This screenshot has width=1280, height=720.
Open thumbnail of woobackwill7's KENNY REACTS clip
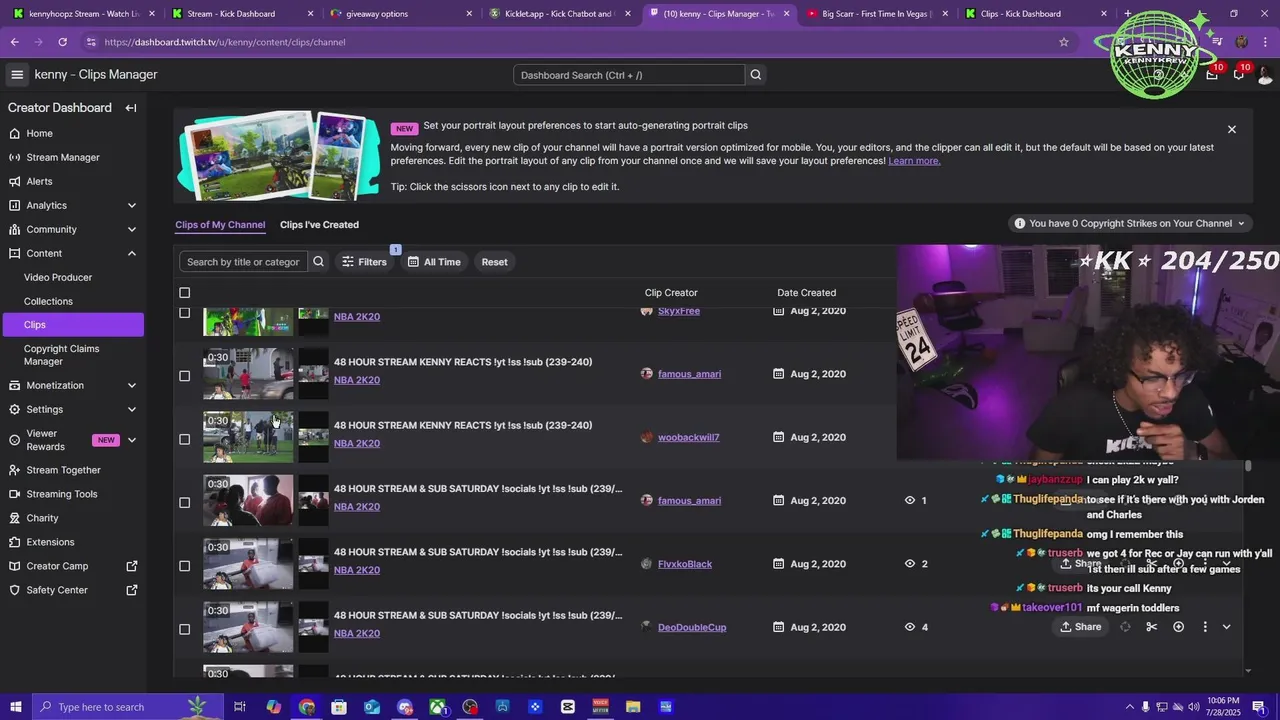pos(248,437)
